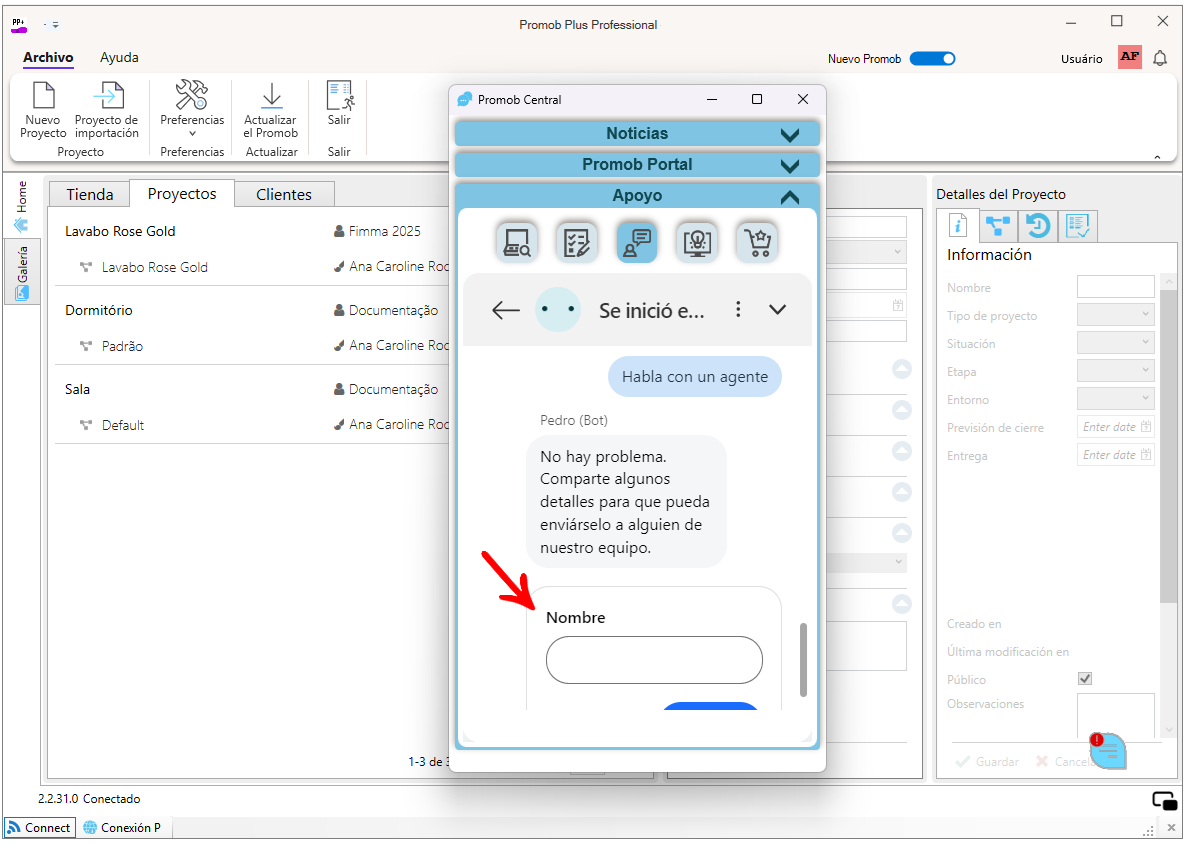Image resolution: width=1186 pixels, height=846 pixels.
Task: Click the Connect button in status bar
Action: (39, 827)
